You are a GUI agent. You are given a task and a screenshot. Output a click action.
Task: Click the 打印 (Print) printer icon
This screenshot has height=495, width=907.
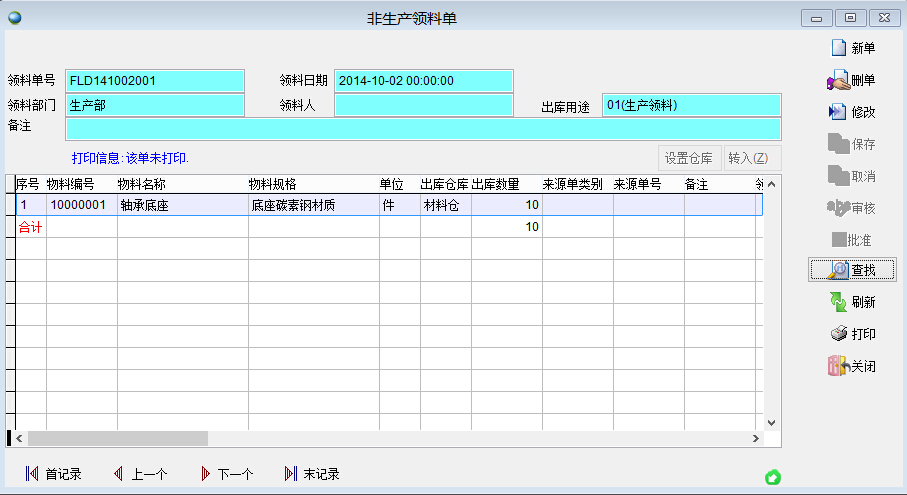[838, 334]
